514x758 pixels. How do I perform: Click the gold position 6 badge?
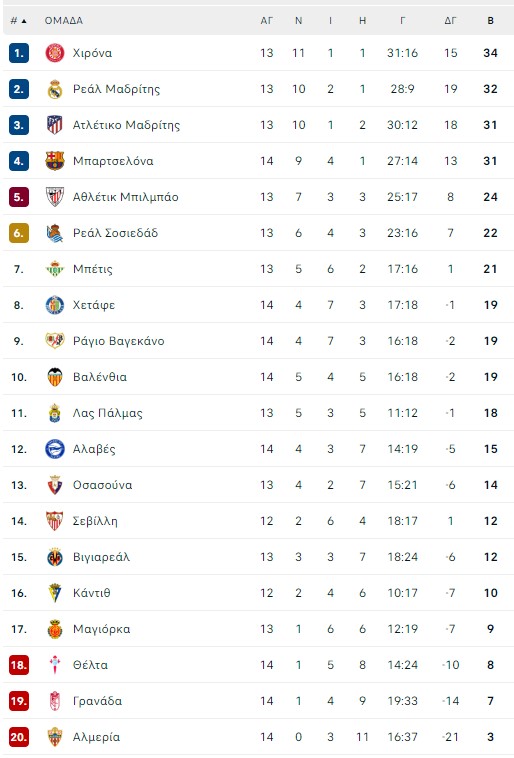[x=18, y=233]
